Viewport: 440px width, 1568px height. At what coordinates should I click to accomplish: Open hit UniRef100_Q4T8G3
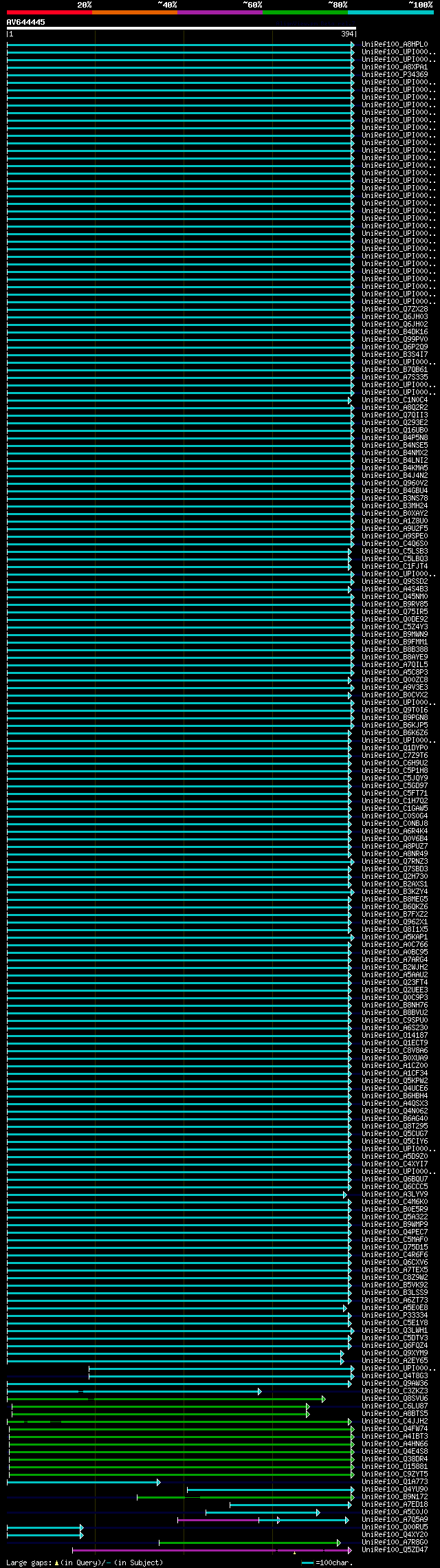(395, 1376)
